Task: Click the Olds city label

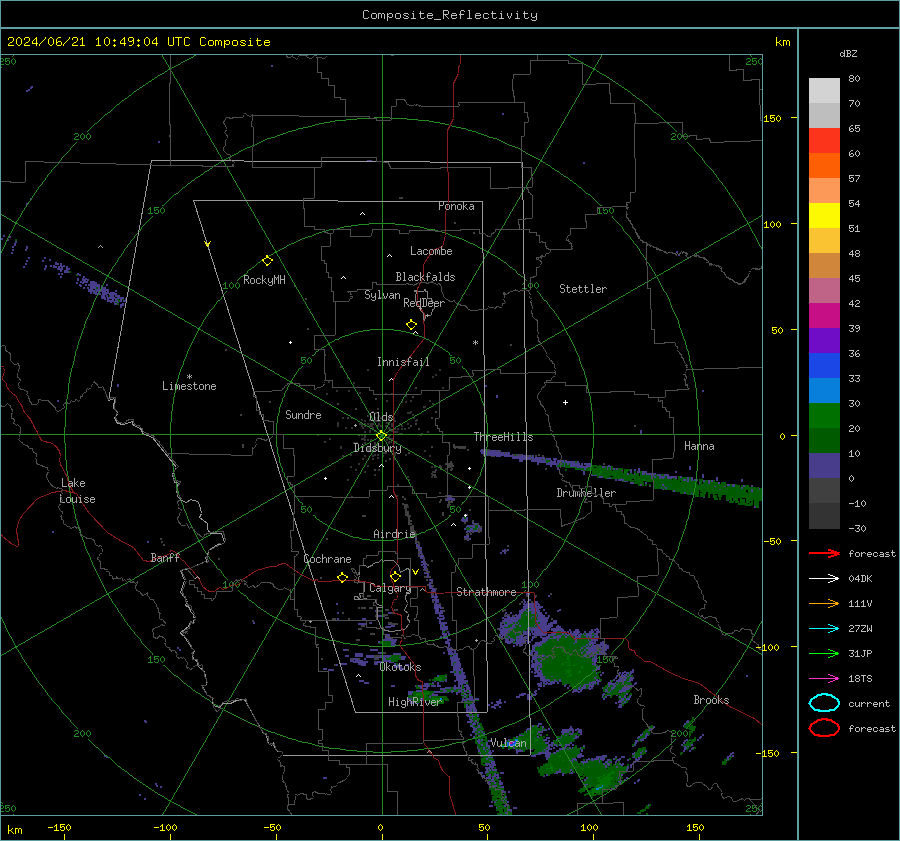Action: click(381, 417)
